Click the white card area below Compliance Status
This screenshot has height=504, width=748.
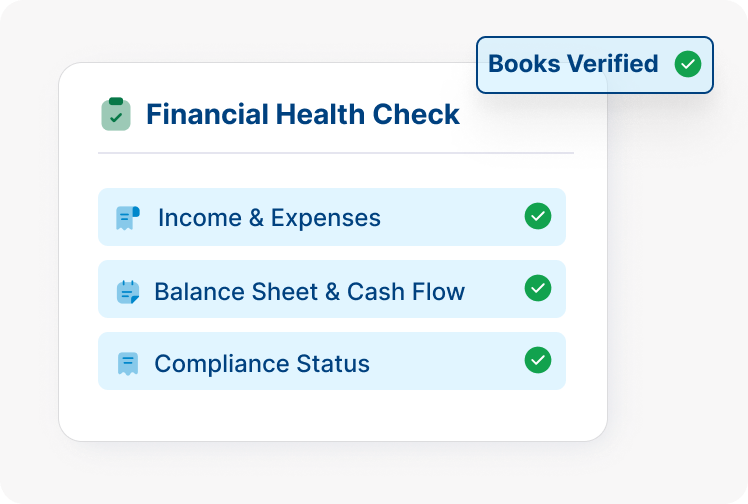point(332,415)
